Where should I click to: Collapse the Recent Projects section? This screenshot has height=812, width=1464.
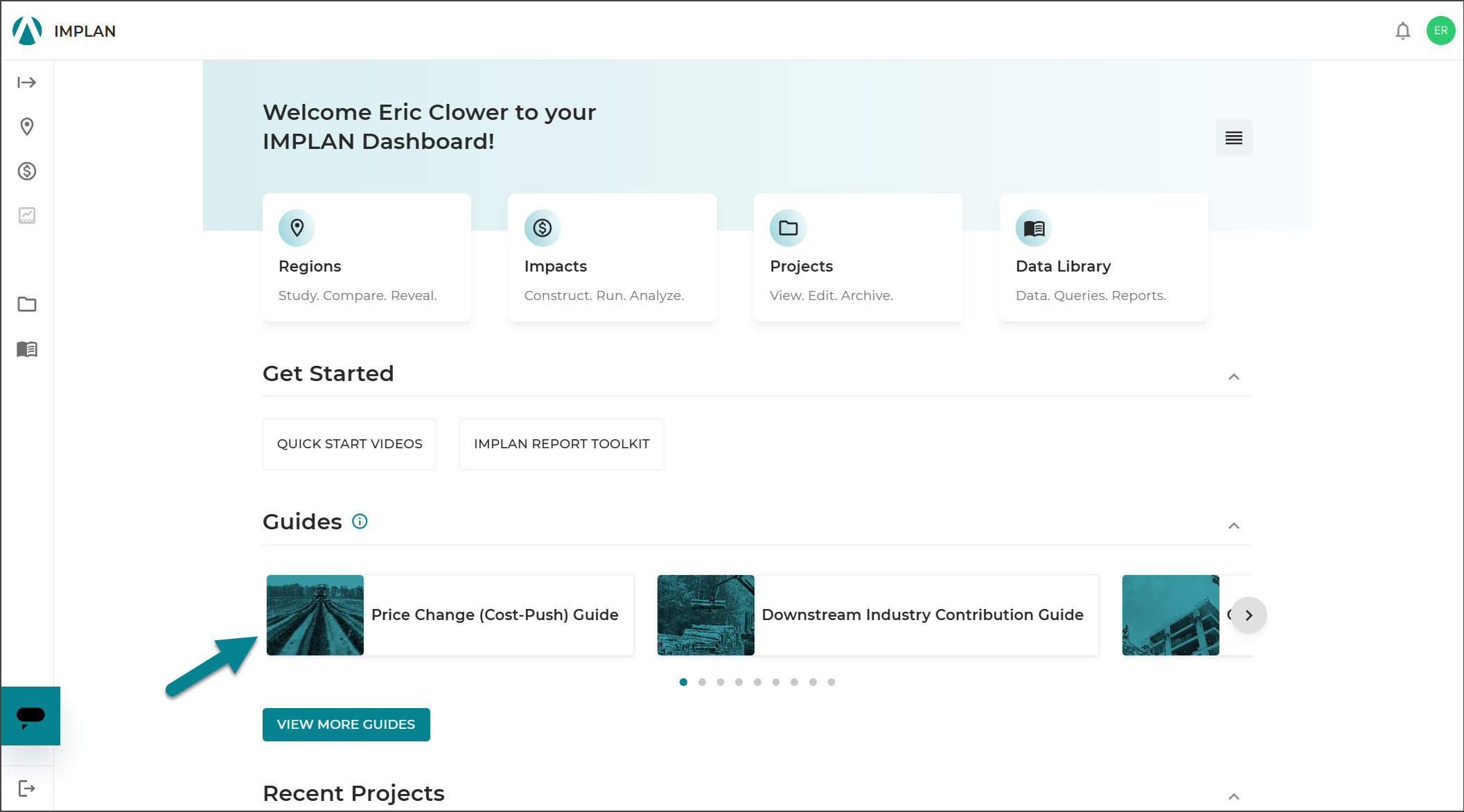pyautogui.click(x=1234, y=797)
